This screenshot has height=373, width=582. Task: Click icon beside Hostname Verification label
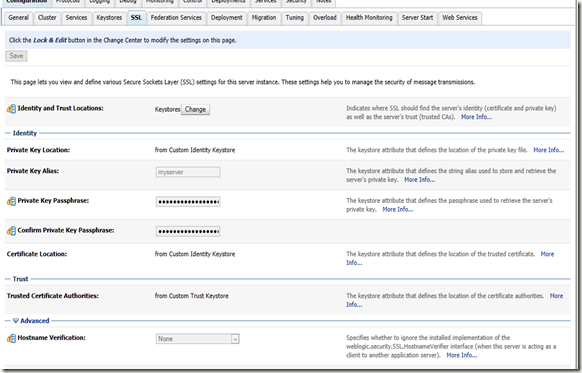click(x=11, y=338)
